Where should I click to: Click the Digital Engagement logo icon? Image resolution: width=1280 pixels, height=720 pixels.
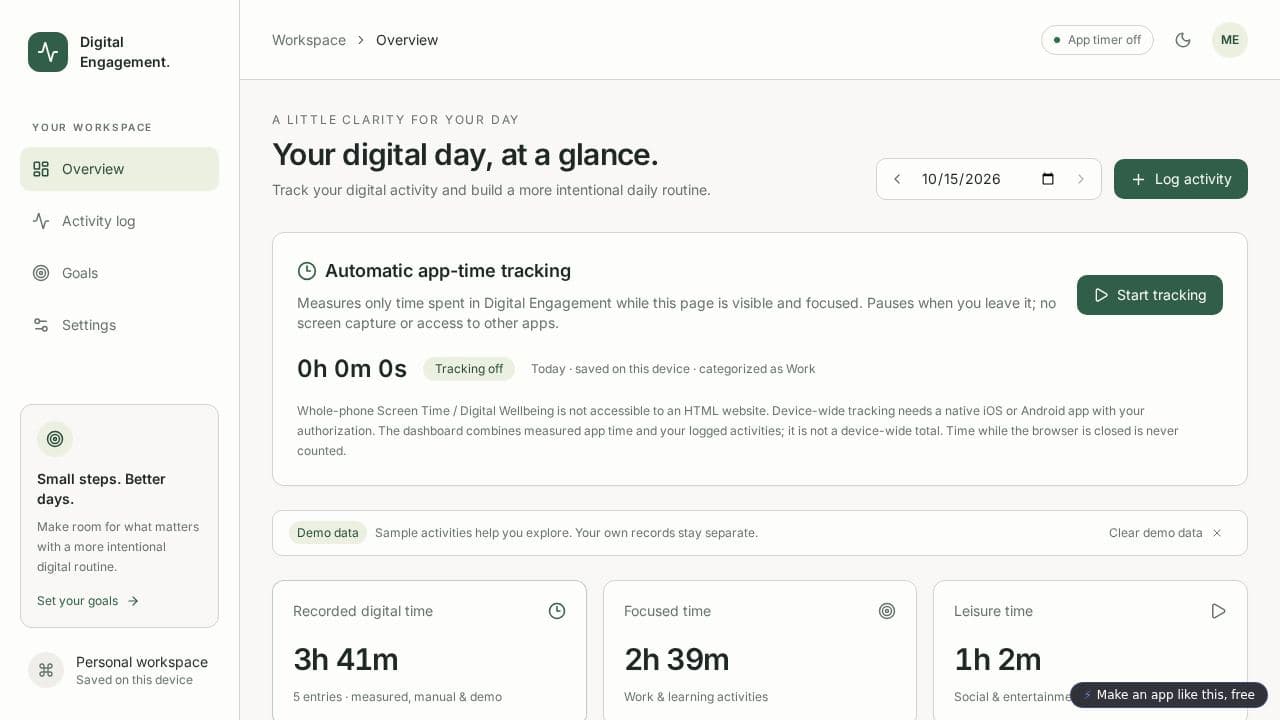pos(48,52)
